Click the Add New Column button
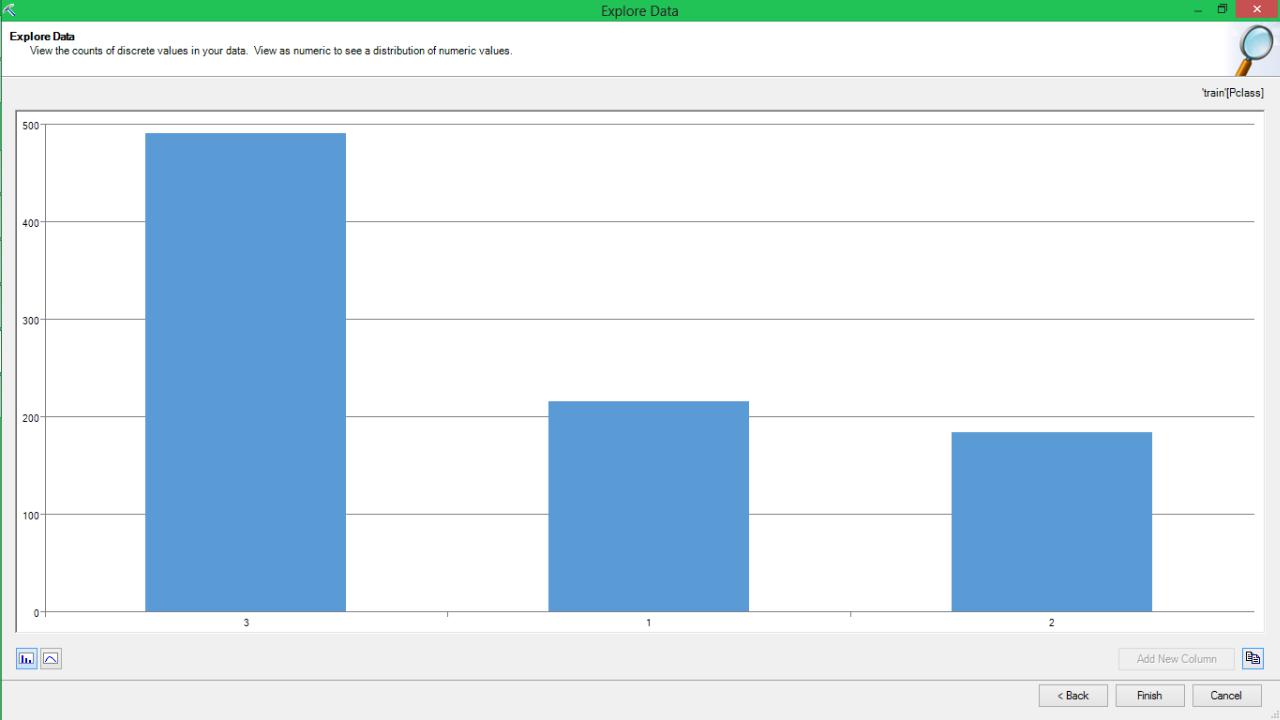1280x720 pixels. click(x=1176, y=659)
